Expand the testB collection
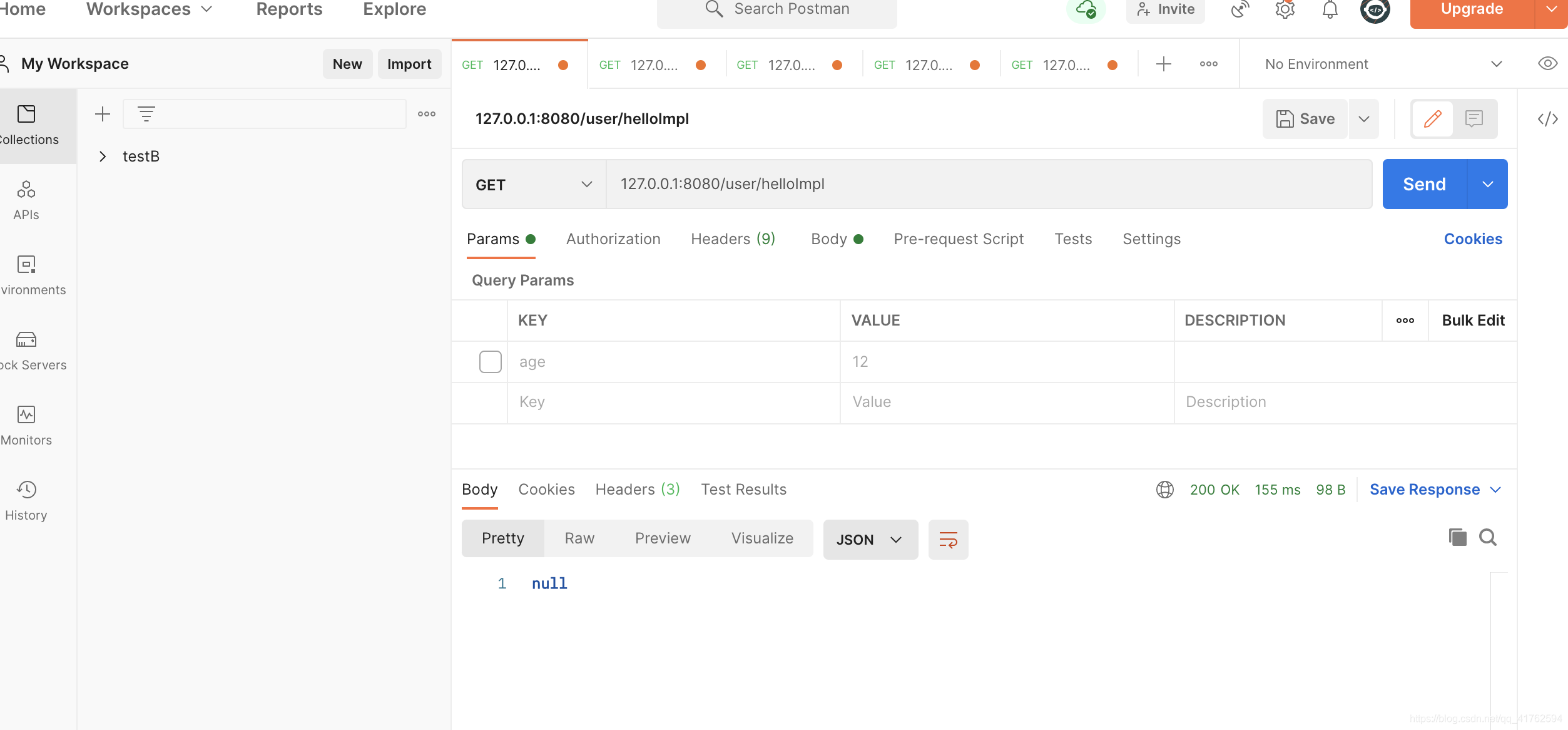The width and height of the screenshot is (1568, 730). pyautogui.click(x=103, y=157)
